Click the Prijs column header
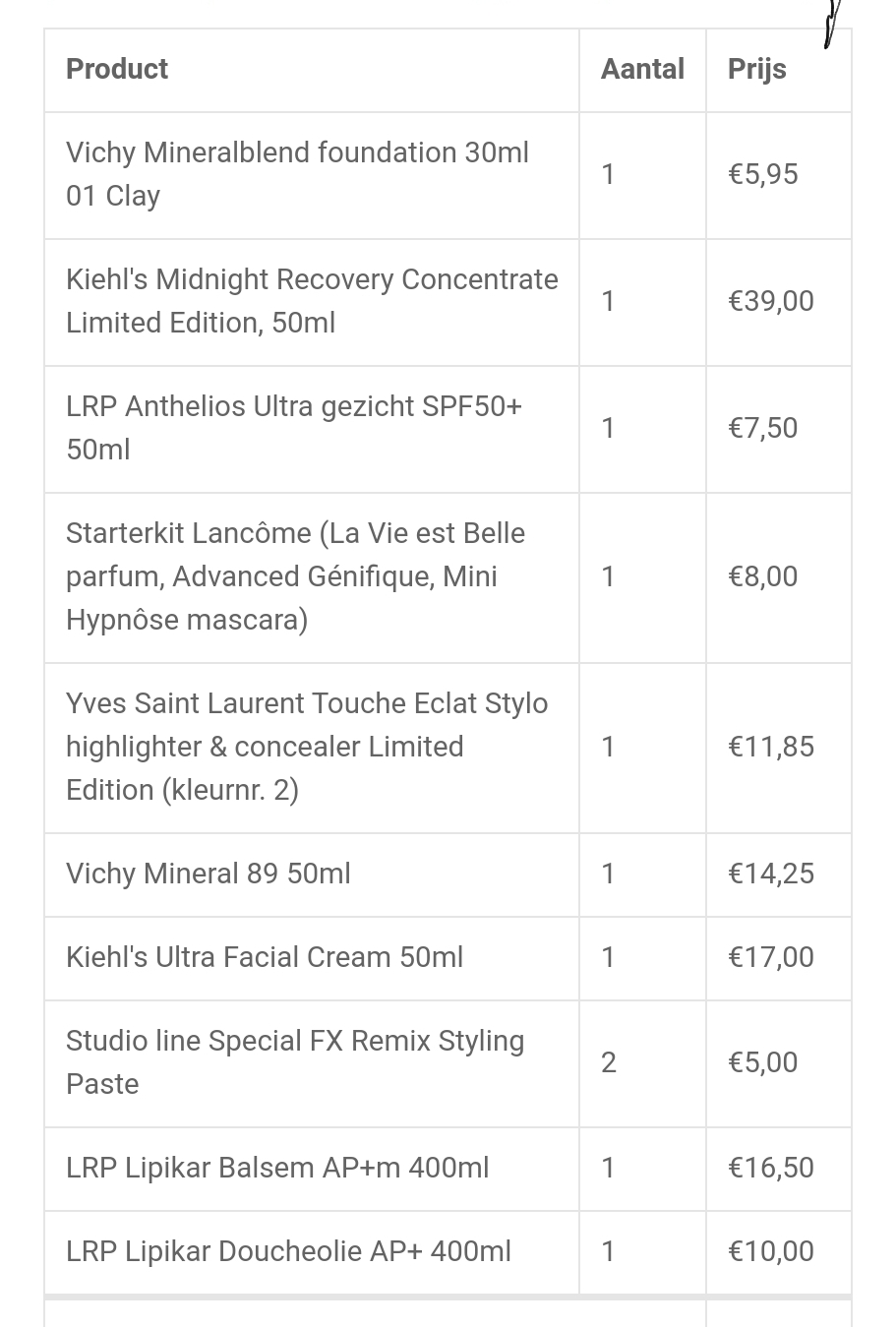The width and height of the screenshot is (896, 1327). [756, 70]
